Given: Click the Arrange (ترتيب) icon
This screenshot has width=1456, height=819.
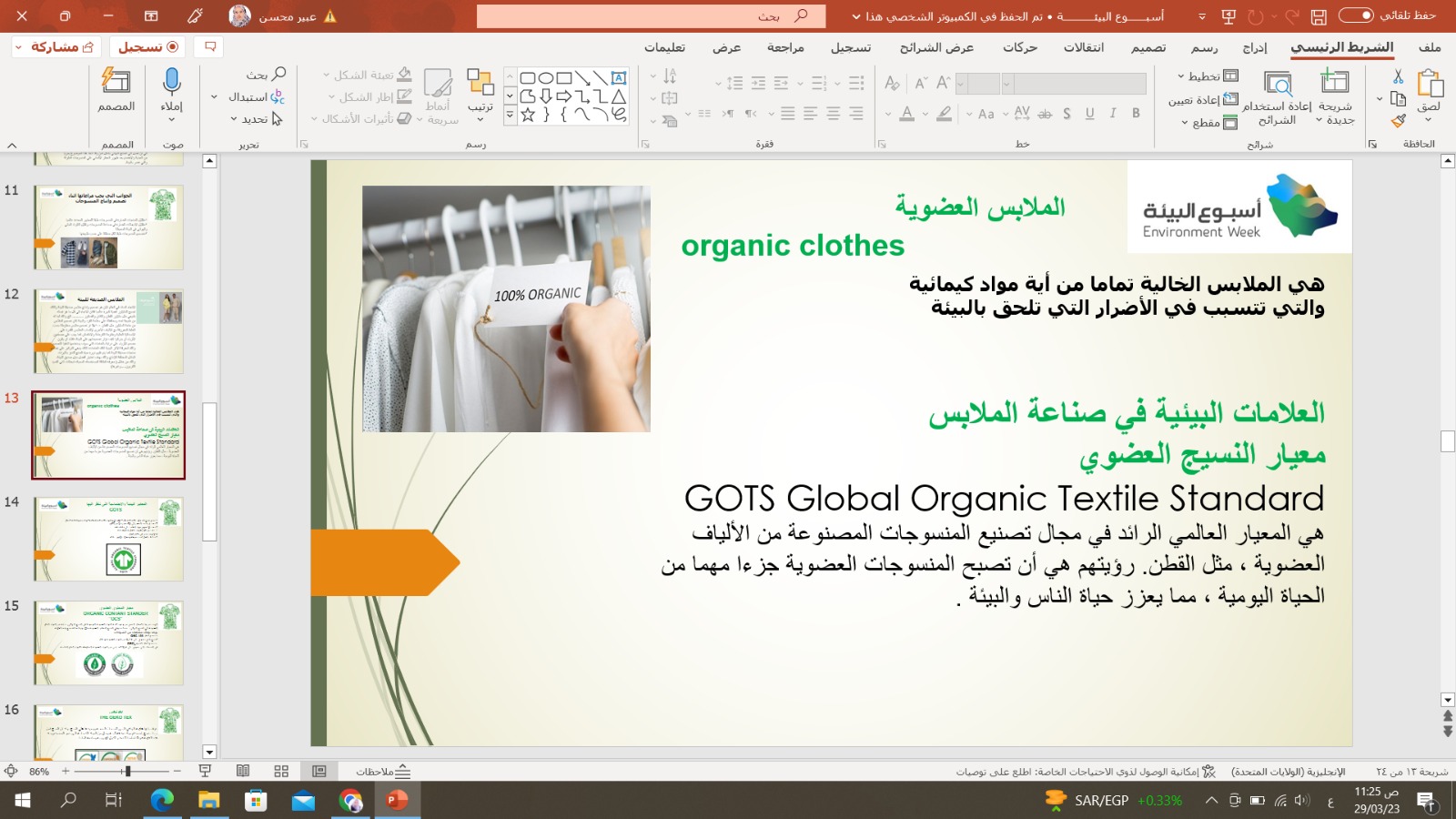Looking at the screenshot, I should [x=480, y=82].
